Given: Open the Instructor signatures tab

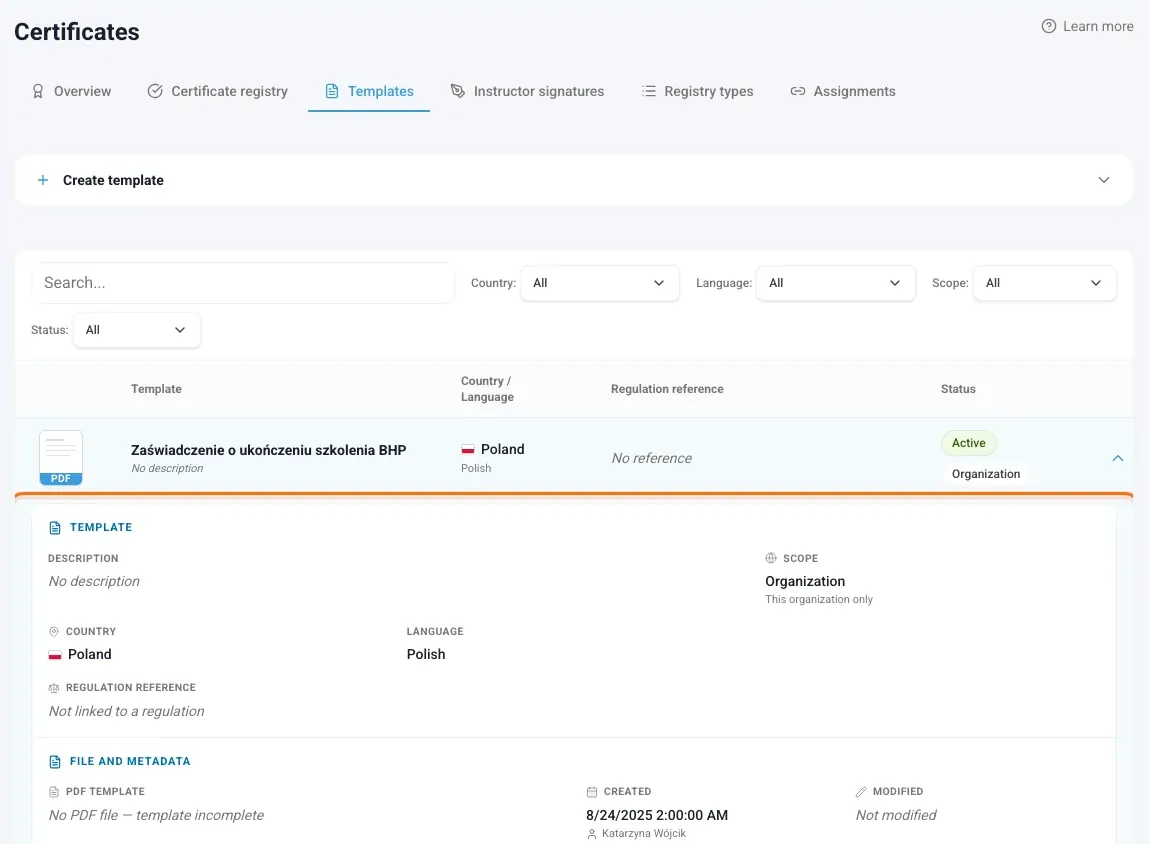Looking at the screenshot, I should coord(527,92).
